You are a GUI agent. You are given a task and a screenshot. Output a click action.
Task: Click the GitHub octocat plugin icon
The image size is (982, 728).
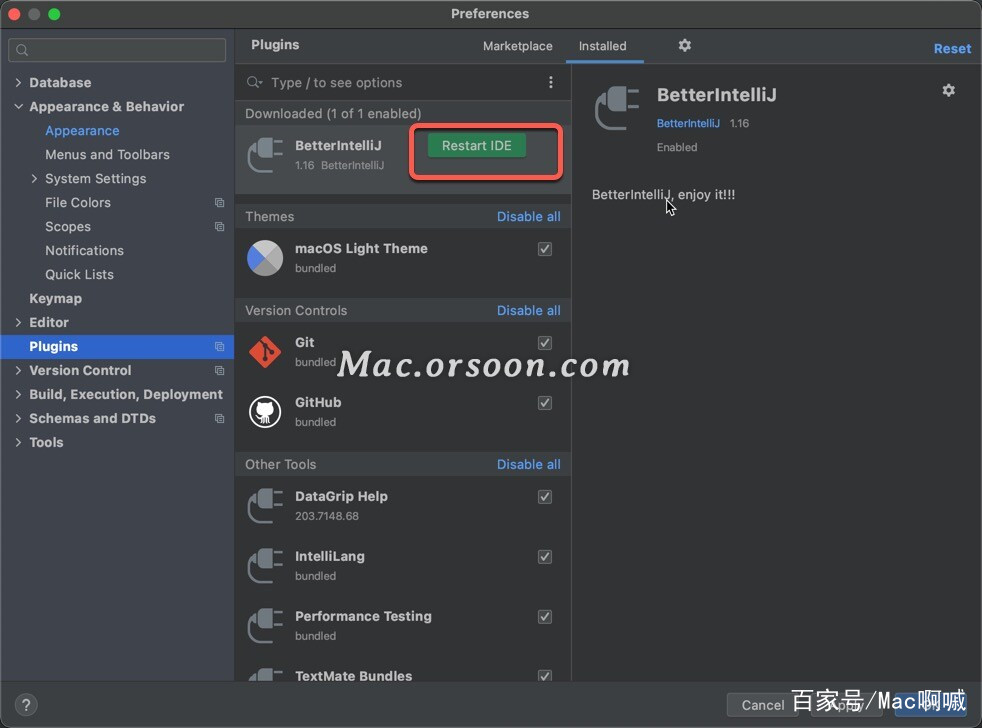pos(265,412)
